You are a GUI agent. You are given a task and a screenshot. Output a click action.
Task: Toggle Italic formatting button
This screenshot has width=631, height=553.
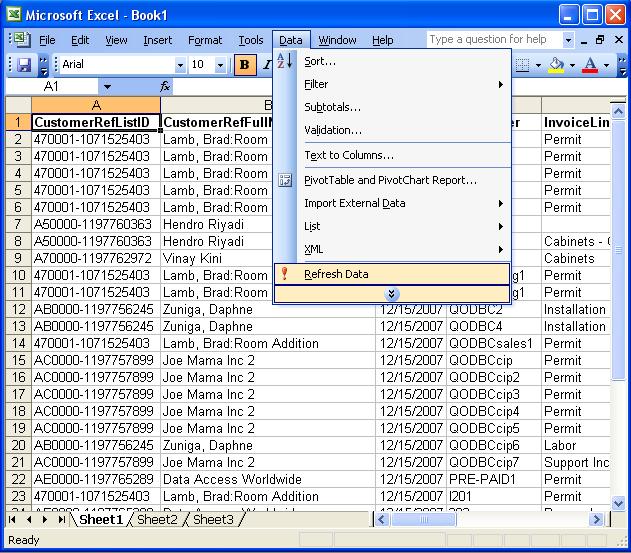click(267, 64)
